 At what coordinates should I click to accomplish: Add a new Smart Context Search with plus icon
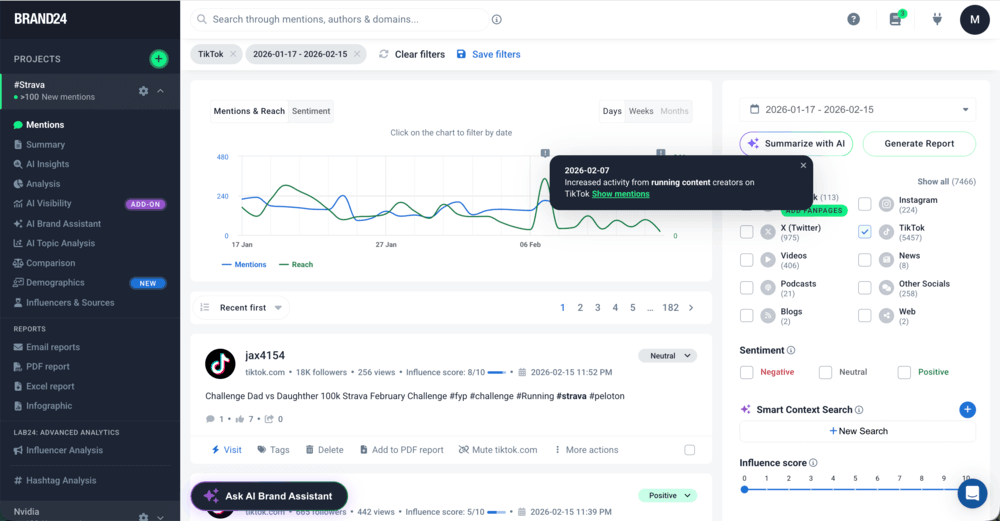[967, 409]
